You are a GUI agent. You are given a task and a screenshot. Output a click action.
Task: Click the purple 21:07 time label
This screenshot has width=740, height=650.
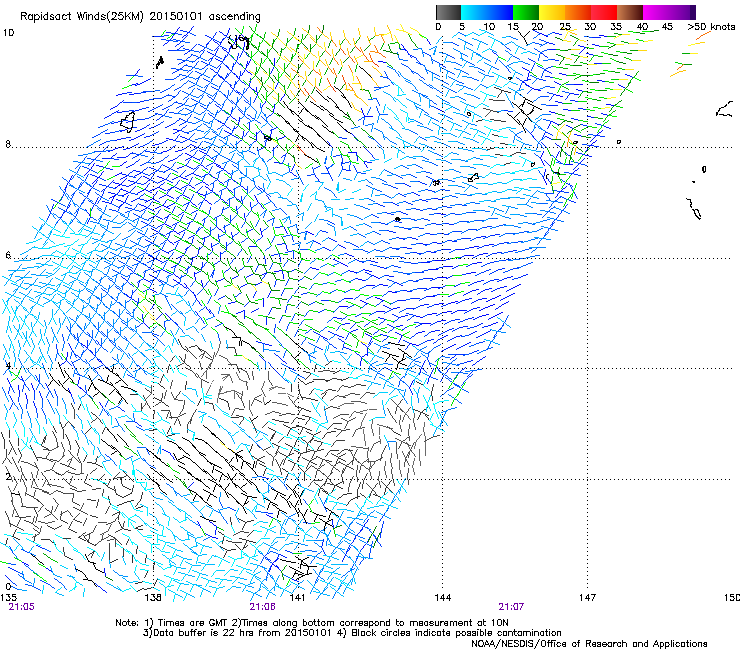(511, 607)
